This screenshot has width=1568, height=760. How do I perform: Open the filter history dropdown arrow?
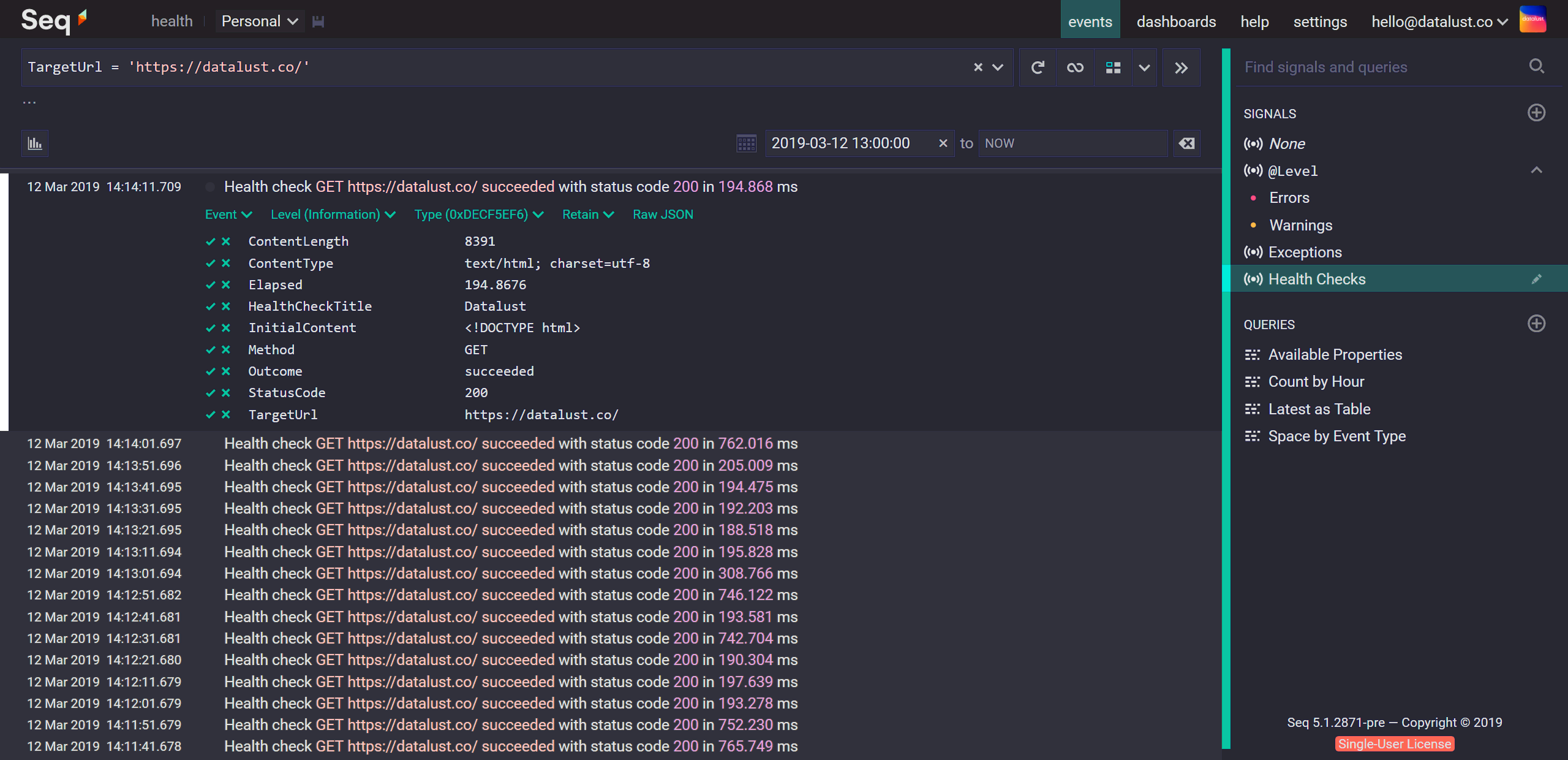pyautogui.click(x=998, y=67)
